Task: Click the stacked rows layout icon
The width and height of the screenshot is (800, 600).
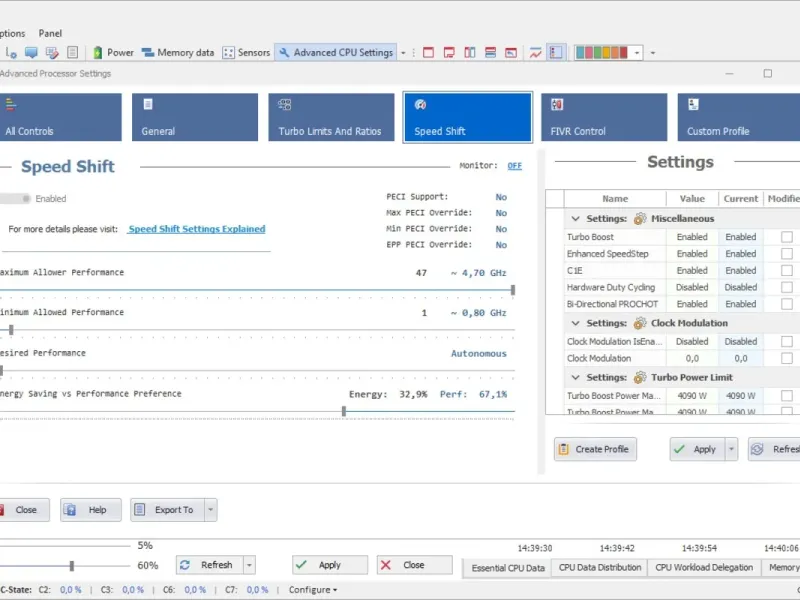Action: [x=490, y=53]
